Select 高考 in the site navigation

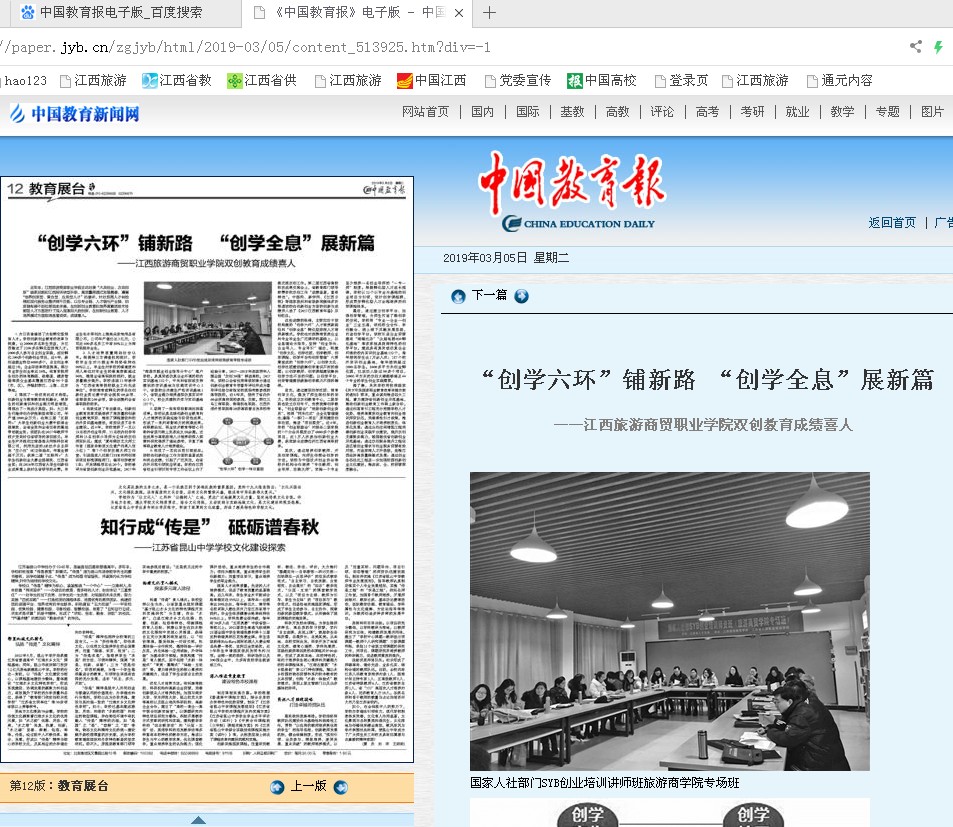pyautogui.click(x=707, y=112)
